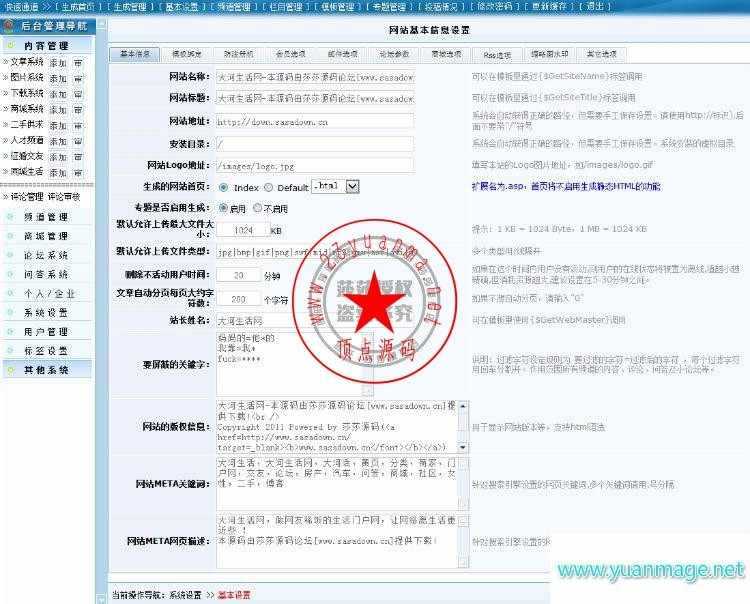
Task: Open 栏目管理 in the top bar
Action: [x=286, y=7]
